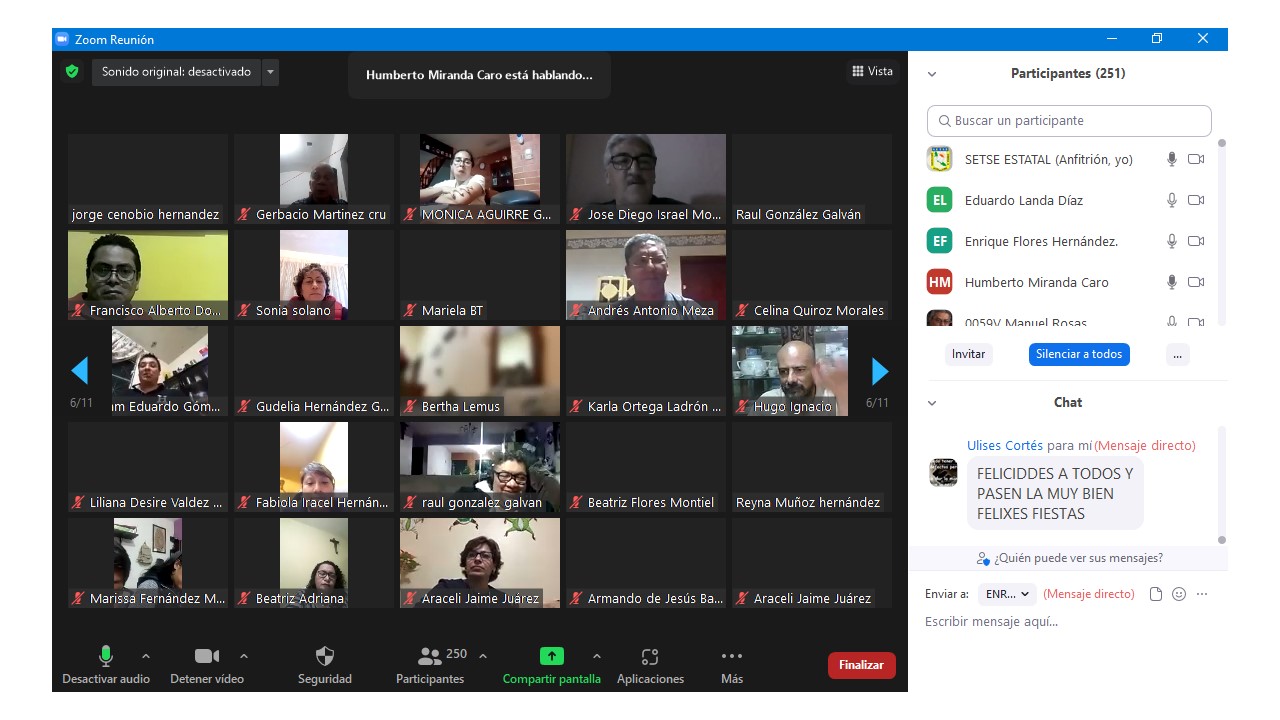Attach file icon in chat
The height and width of the screenshot is (720, 1280).
1156,594
